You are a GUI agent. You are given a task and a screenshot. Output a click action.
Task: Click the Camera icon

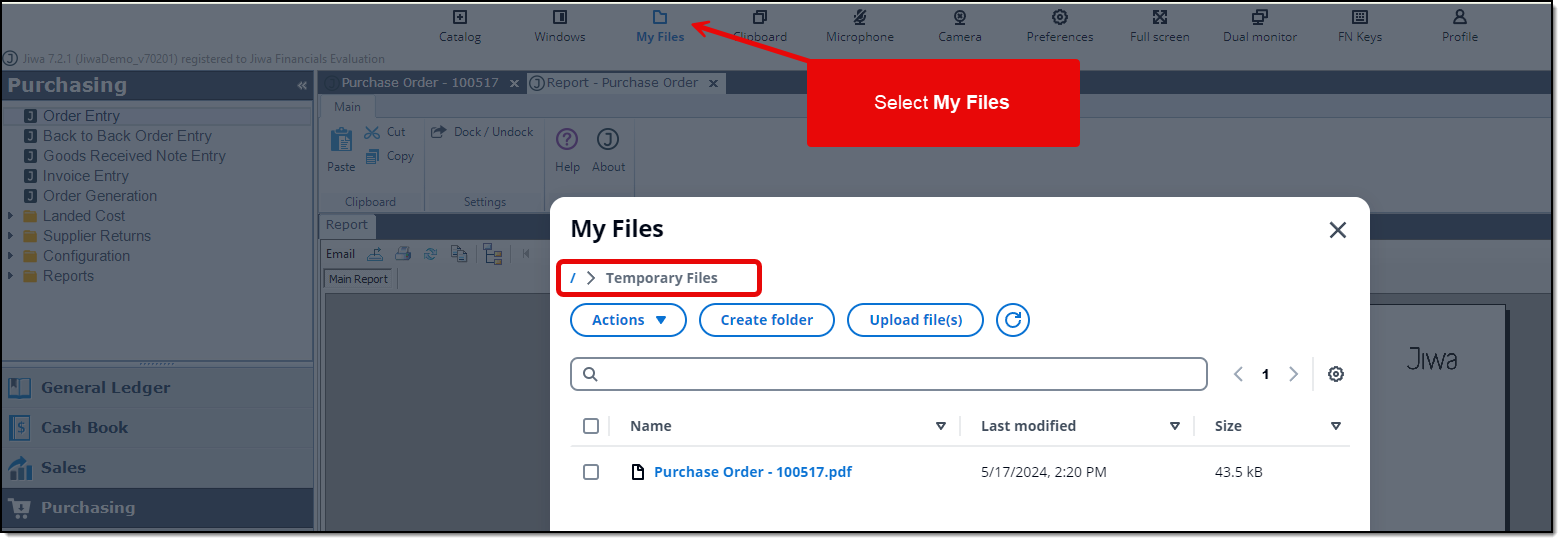tap(960, 17)
